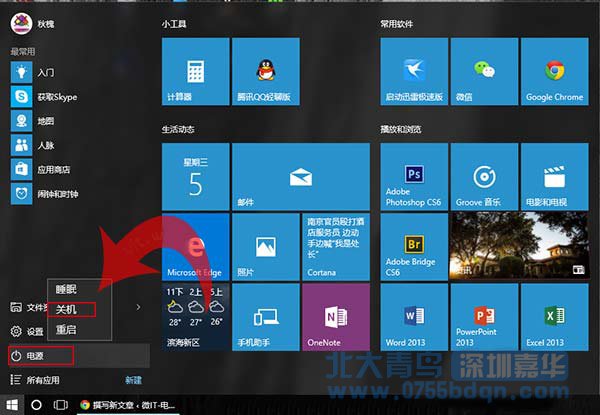
Task: Open the house photo news tile
Action: tap(520, 247)
